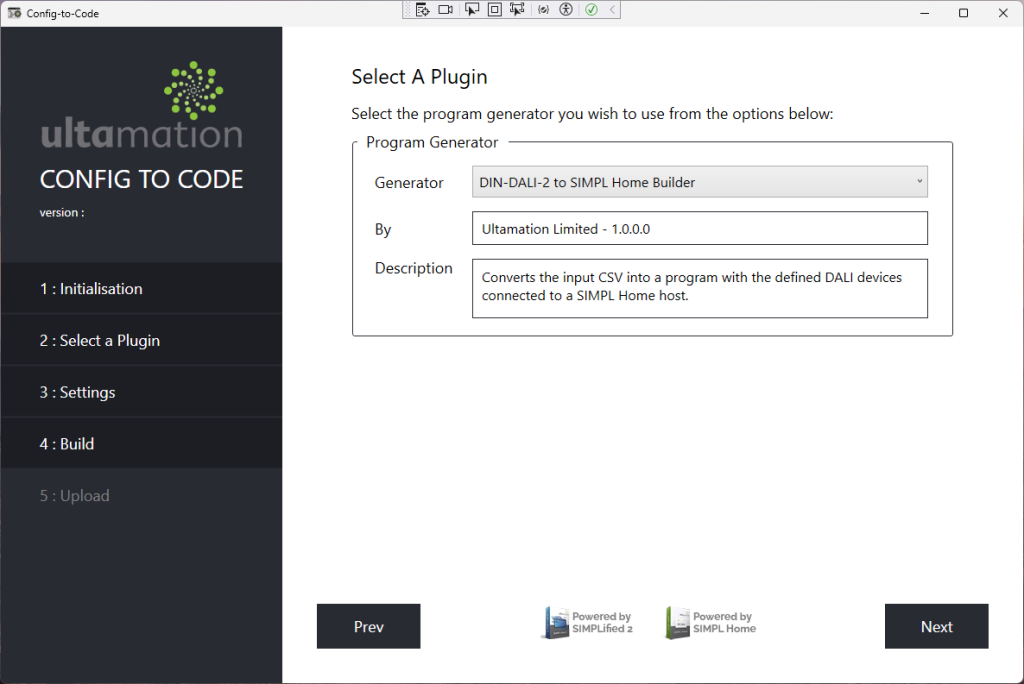Click the Powered by SIMPL Home logo
Image resolution: width=1024 pixels, height=684 pixels.
[x=710, y=623]
